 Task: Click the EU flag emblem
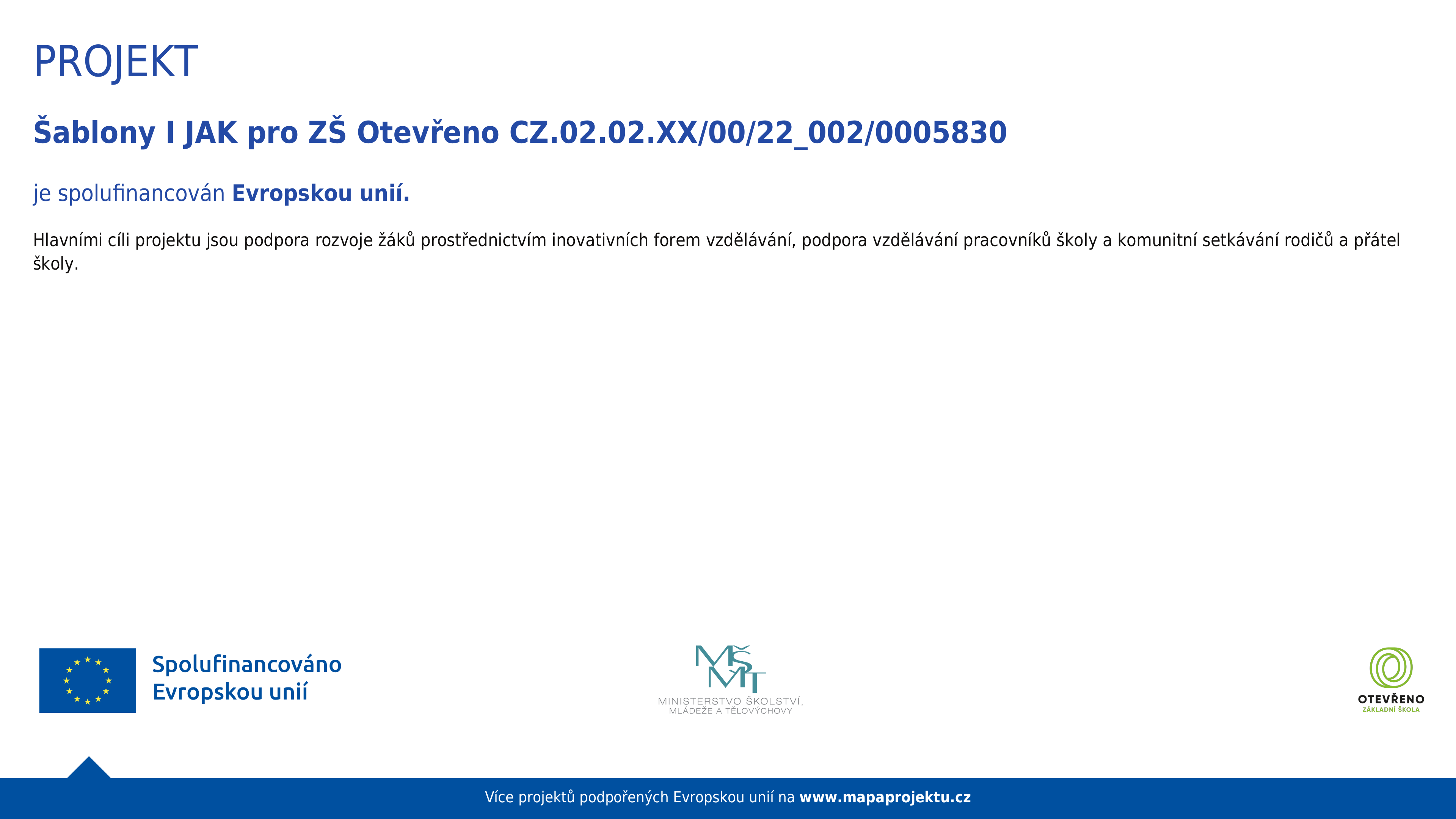88,680
